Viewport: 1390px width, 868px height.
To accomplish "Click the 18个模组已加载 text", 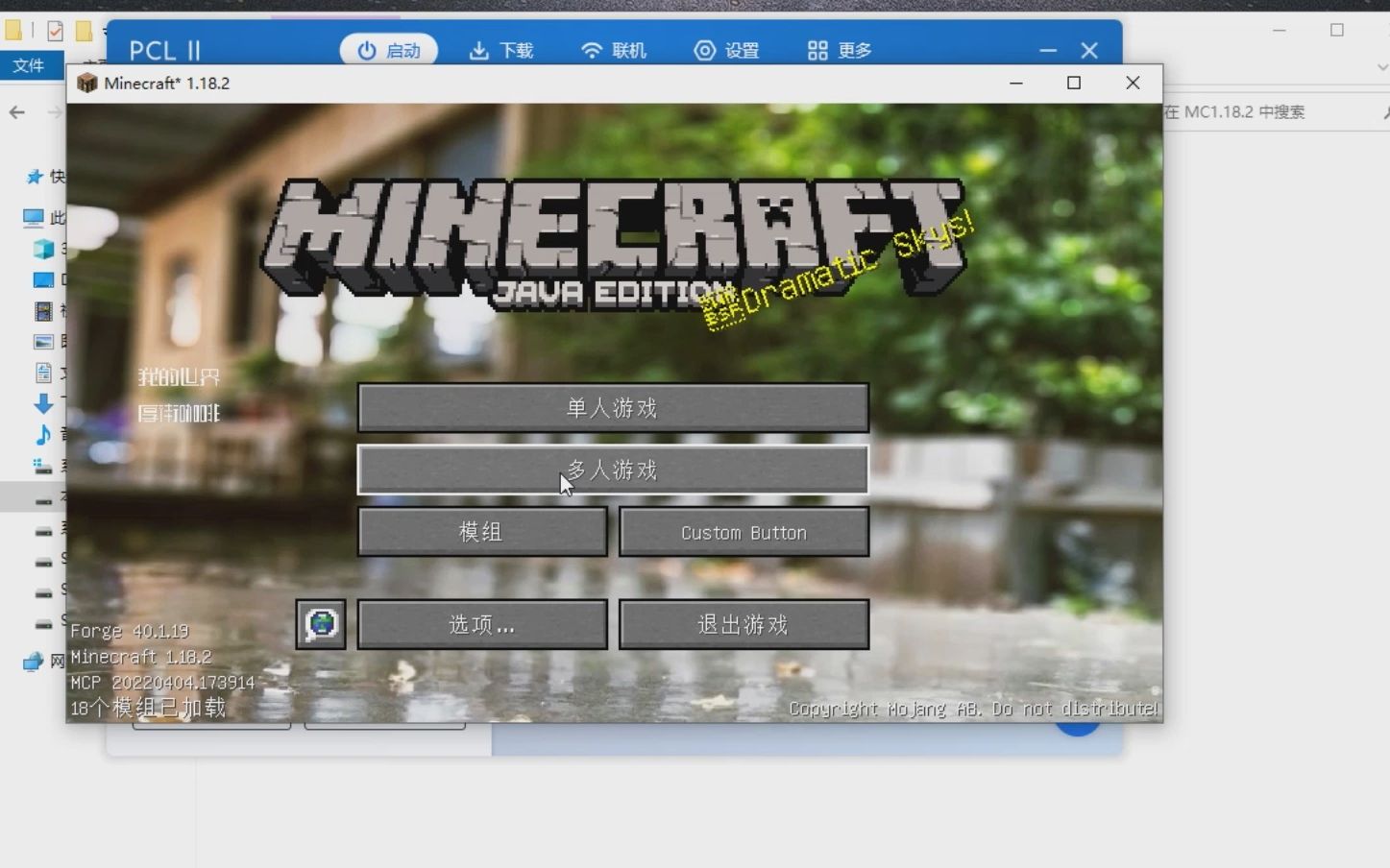I will click(148, 709).
